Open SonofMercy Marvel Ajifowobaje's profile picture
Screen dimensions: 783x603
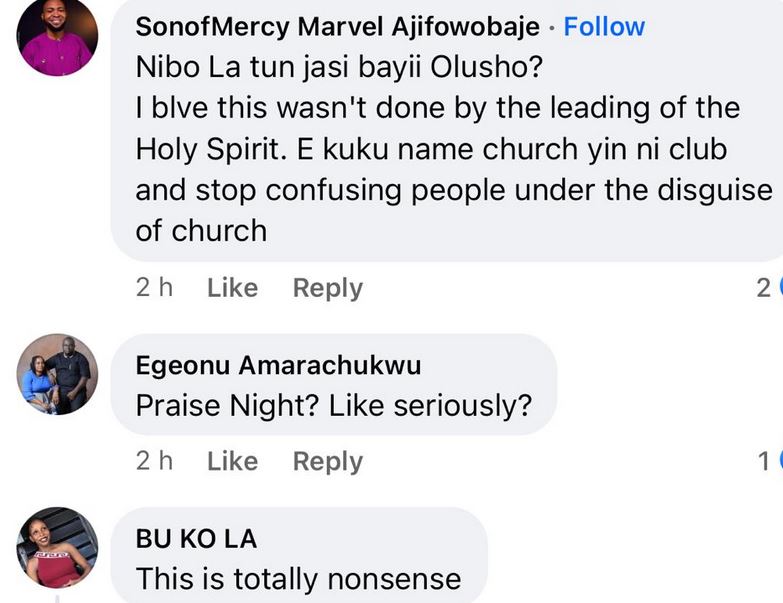pos(58,36)
